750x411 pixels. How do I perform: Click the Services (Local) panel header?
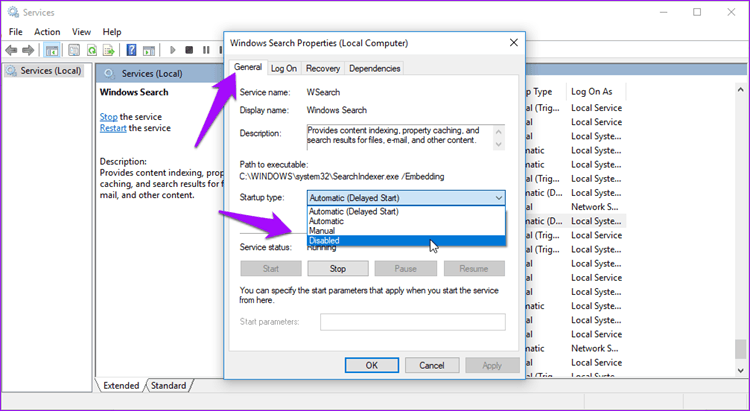tap(152, 74)
